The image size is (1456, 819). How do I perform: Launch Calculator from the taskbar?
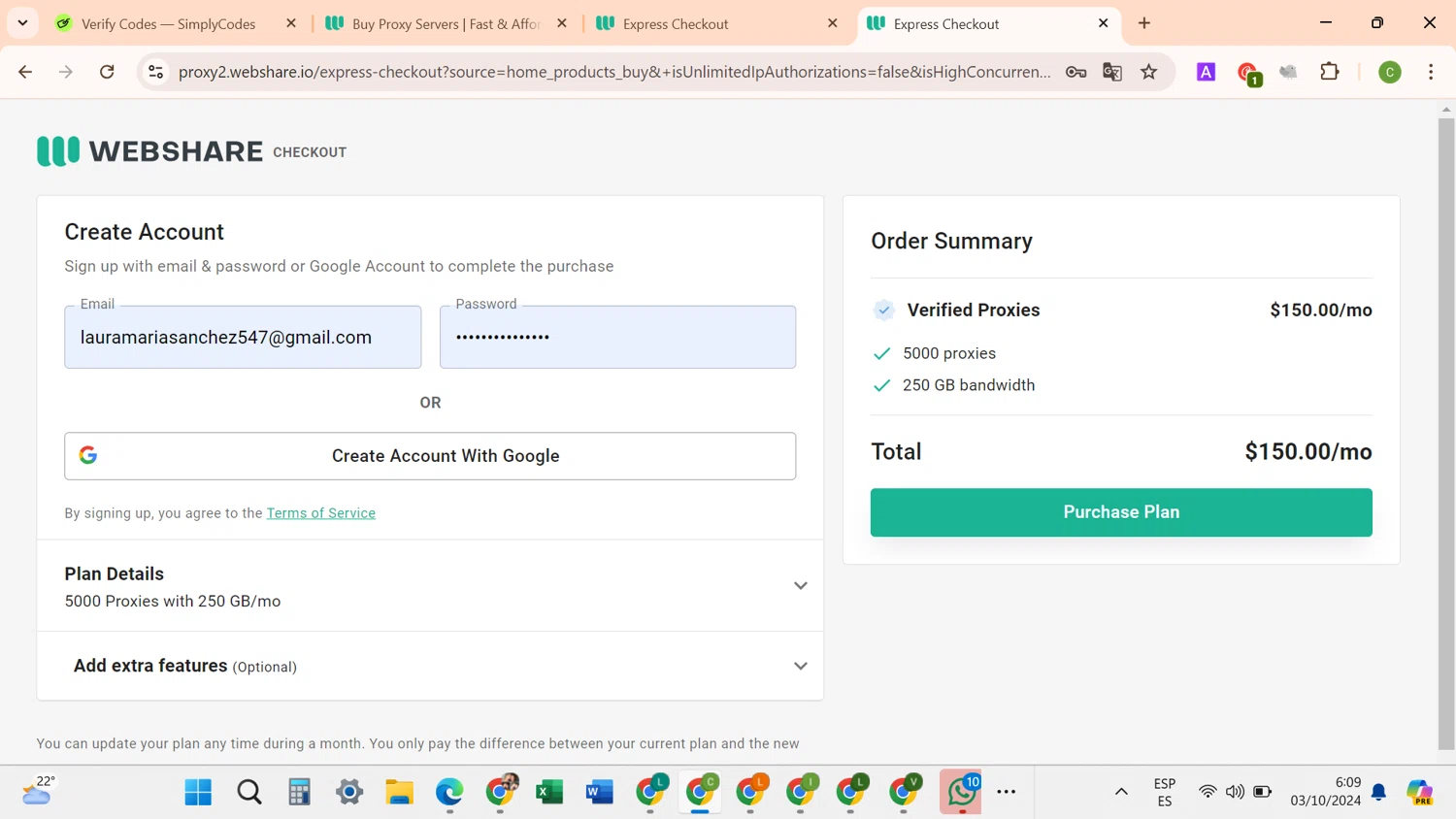pos(299,792)
